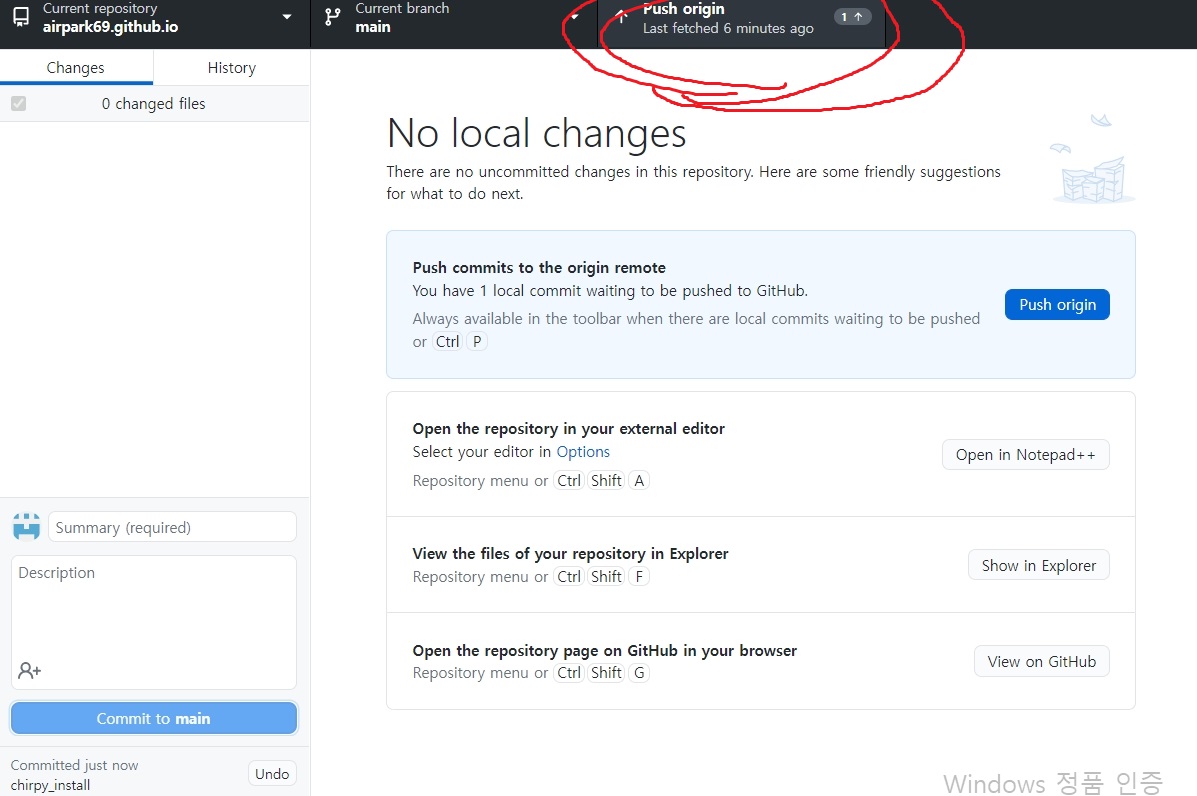
Task: Switch to the Changes tab
Action: click(x=76, y=67)
